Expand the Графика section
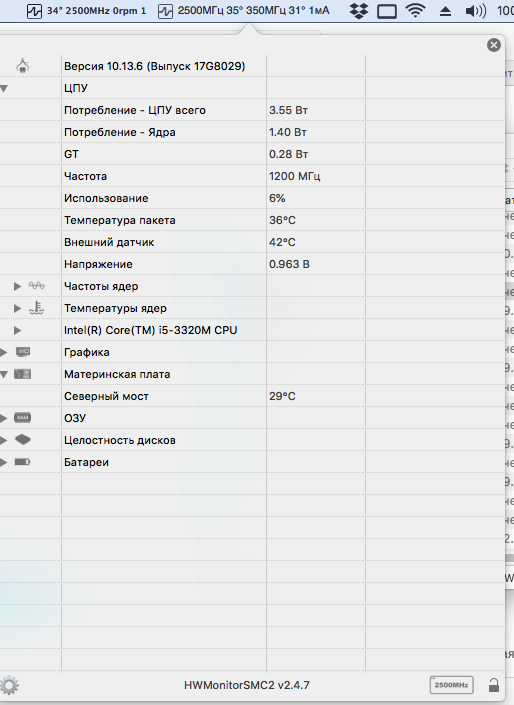 [4, 352]
